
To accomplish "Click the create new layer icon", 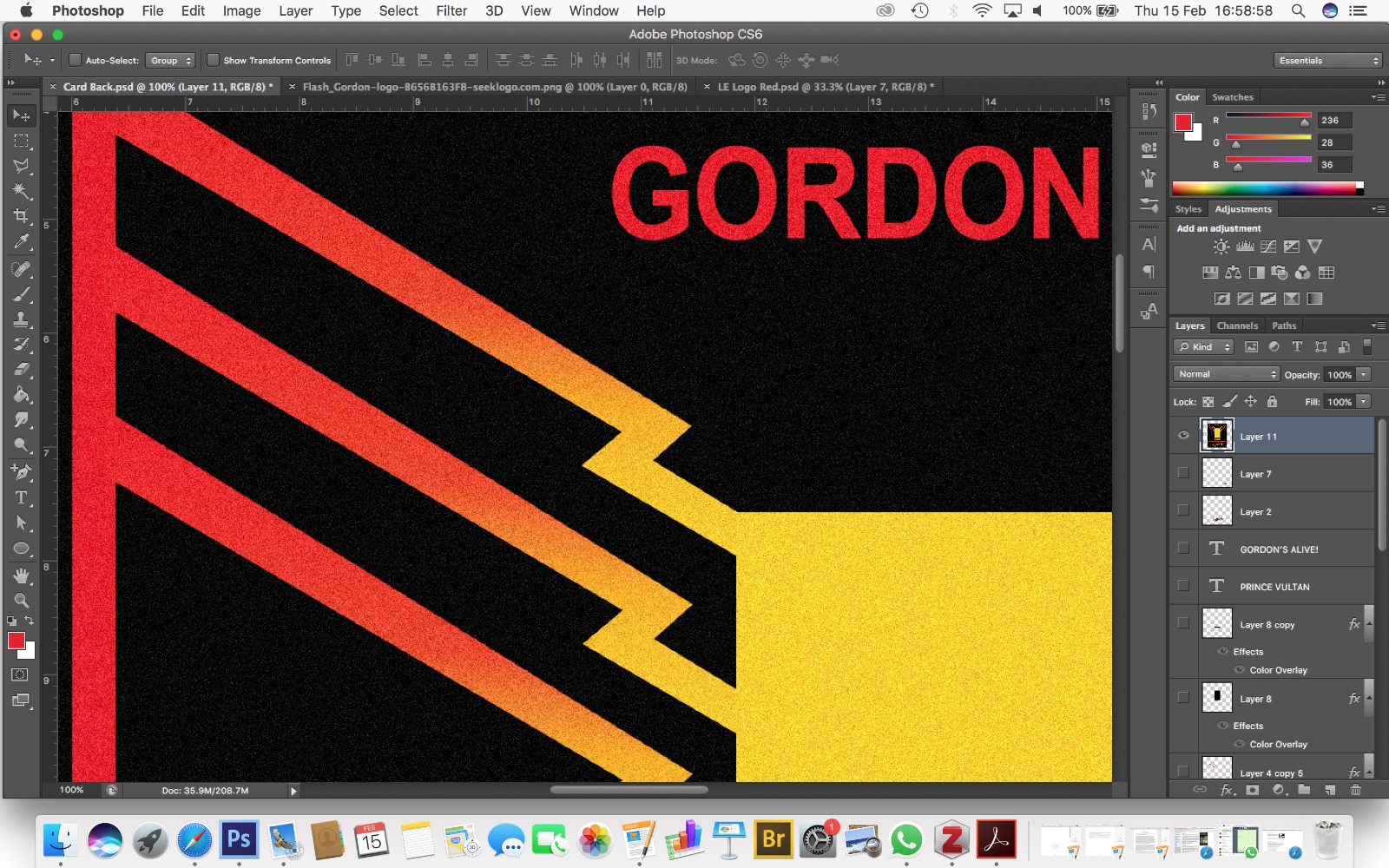I will point(1330,790).
